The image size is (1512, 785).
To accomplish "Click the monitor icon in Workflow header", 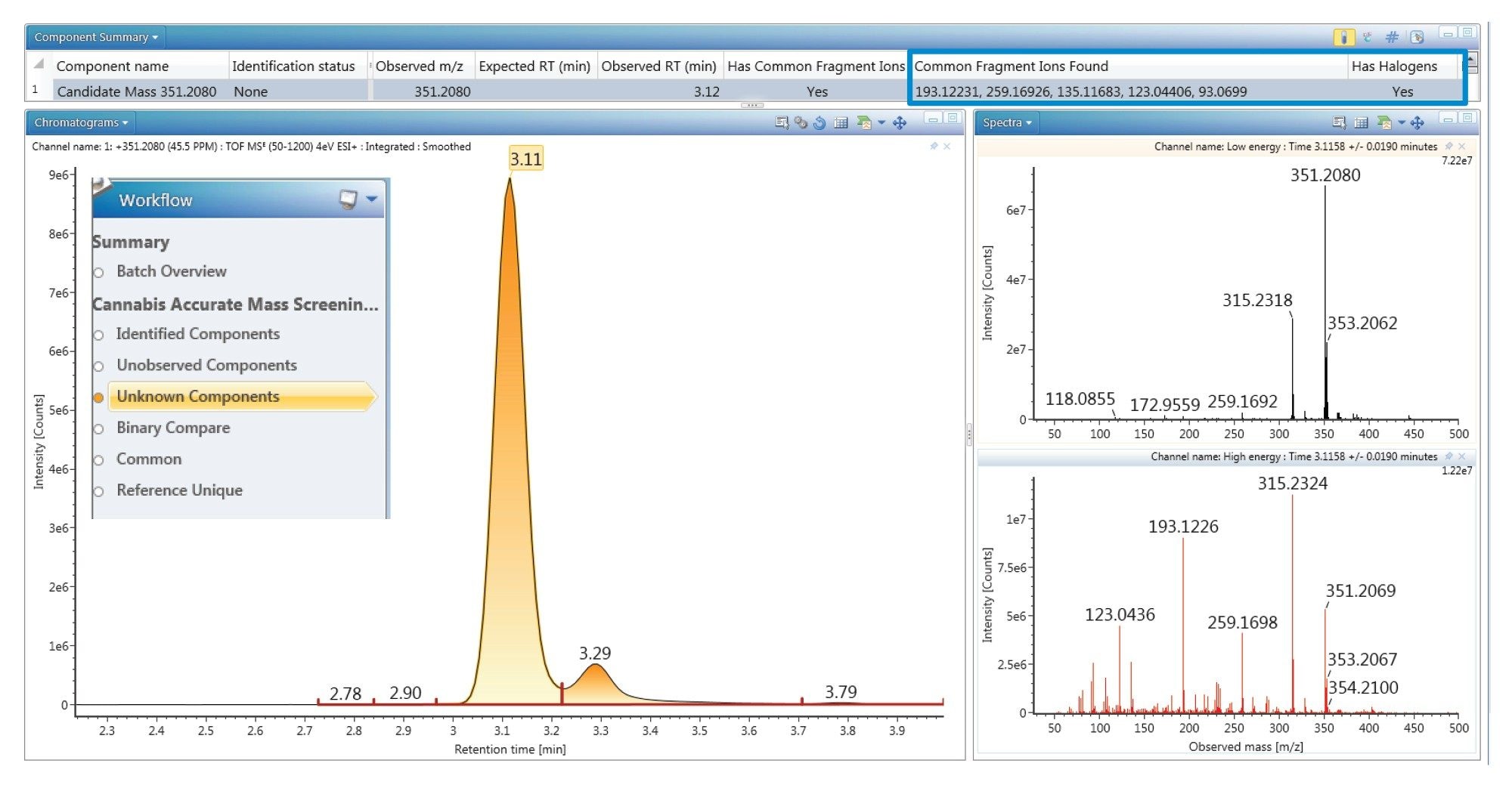I will 348,199.
